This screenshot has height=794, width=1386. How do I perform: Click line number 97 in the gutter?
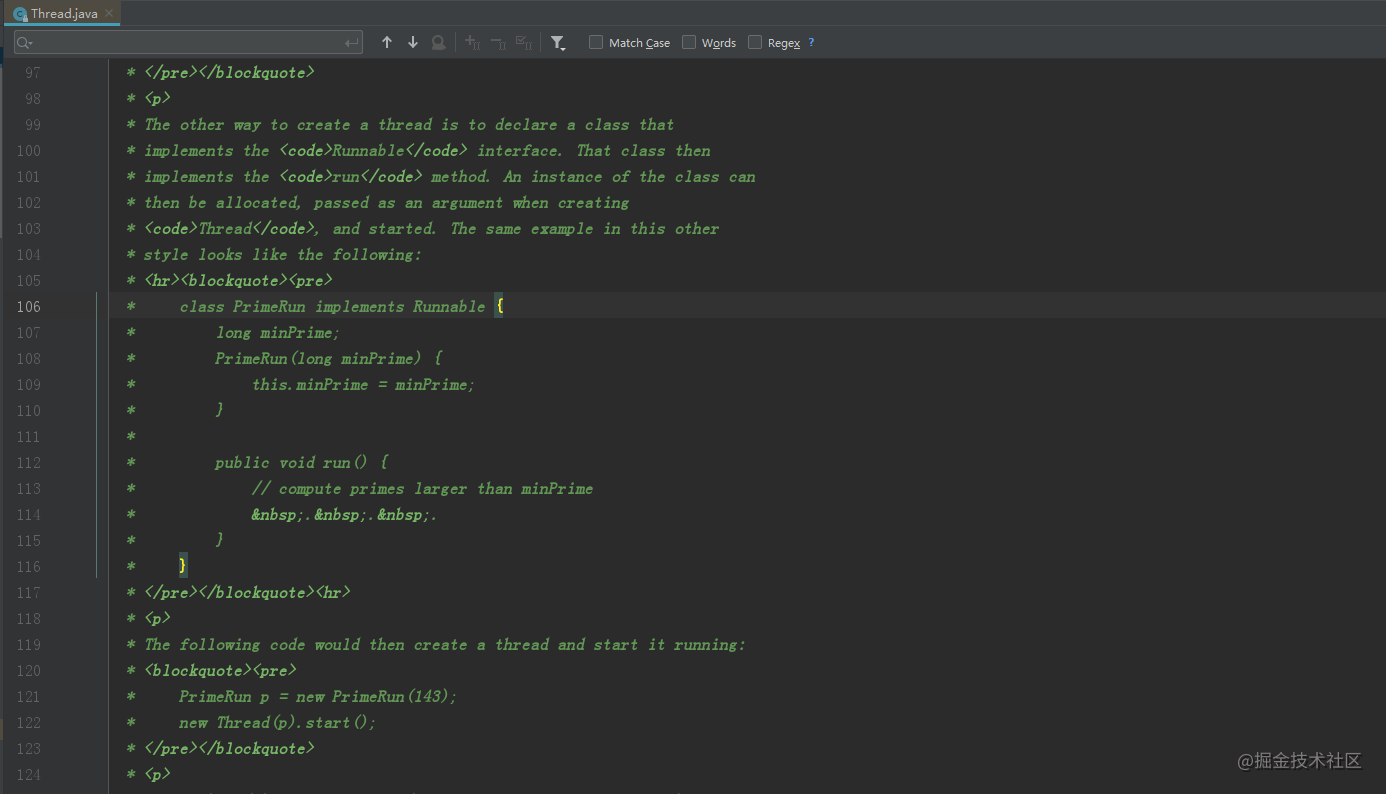(33, 73)
